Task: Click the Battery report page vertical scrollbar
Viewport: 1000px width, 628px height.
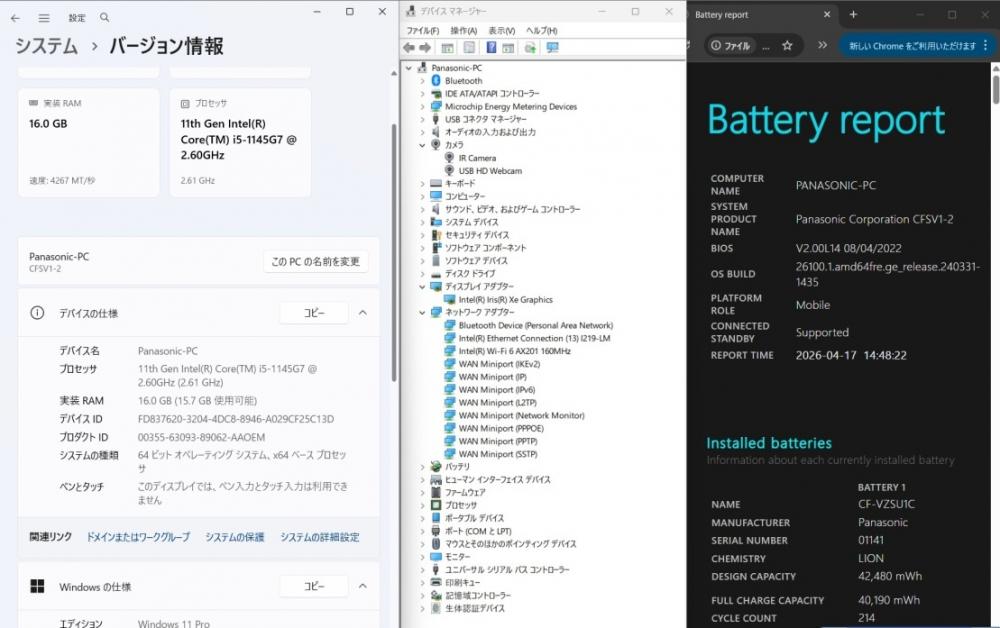Action: pos(995,300)
